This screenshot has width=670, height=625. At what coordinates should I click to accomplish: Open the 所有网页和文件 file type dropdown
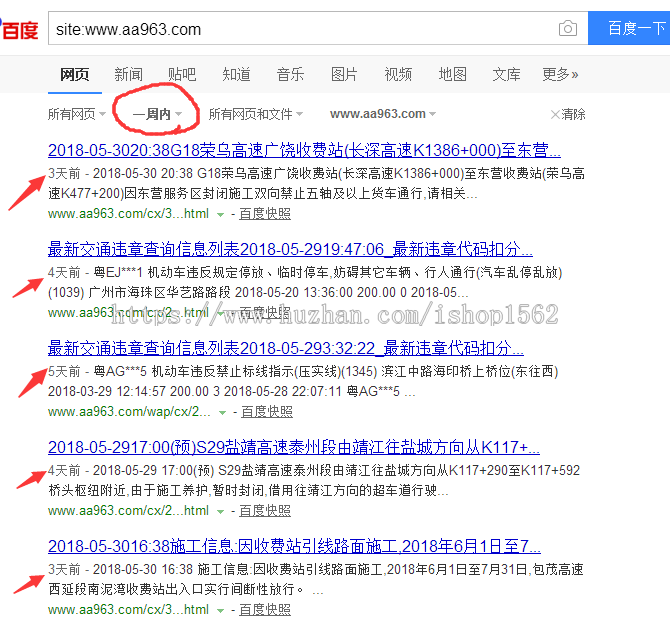tap(256, 114)
